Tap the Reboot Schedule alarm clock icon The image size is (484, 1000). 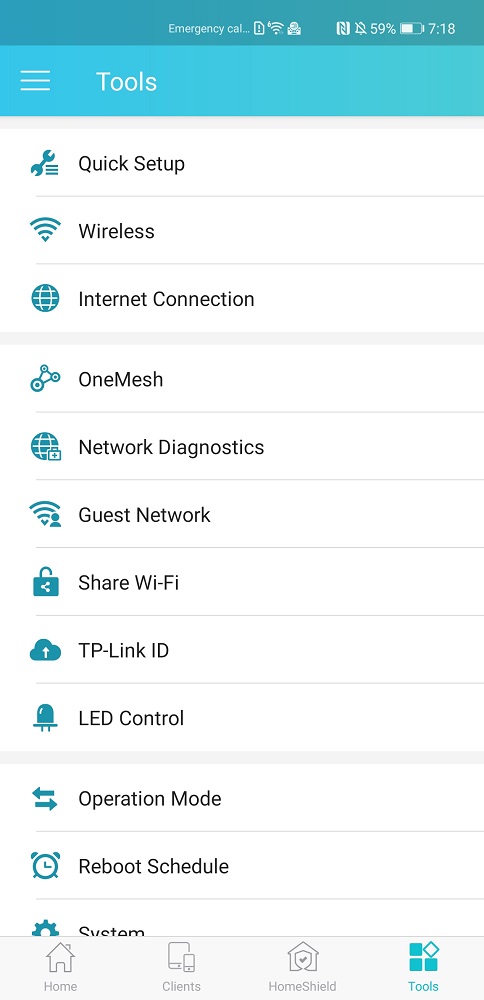point(45,866)
